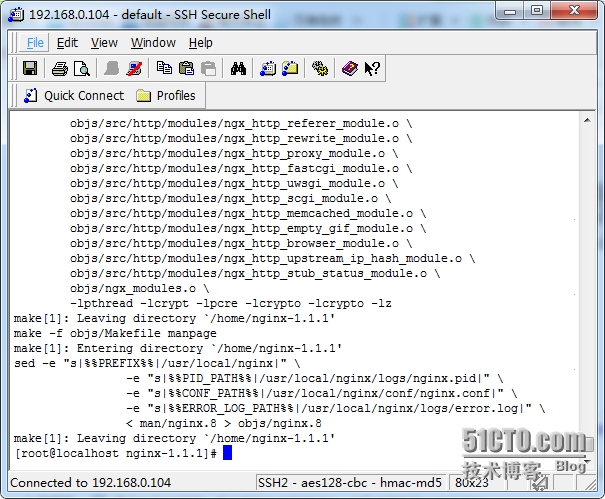Click the 'ngx_http_fastcgi_module.o' line
Screen dimensions: 605x499
[241, 168]
